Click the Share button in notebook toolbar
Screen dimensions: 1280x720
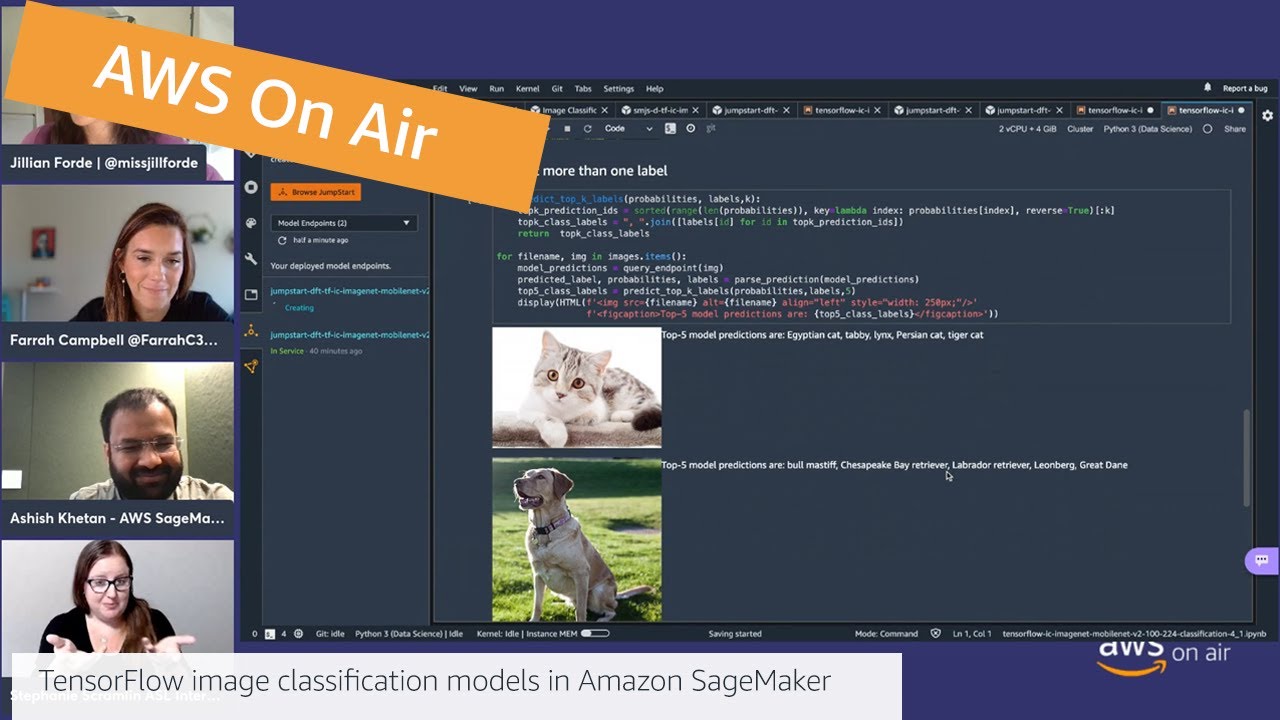[x=1235, y=129]
